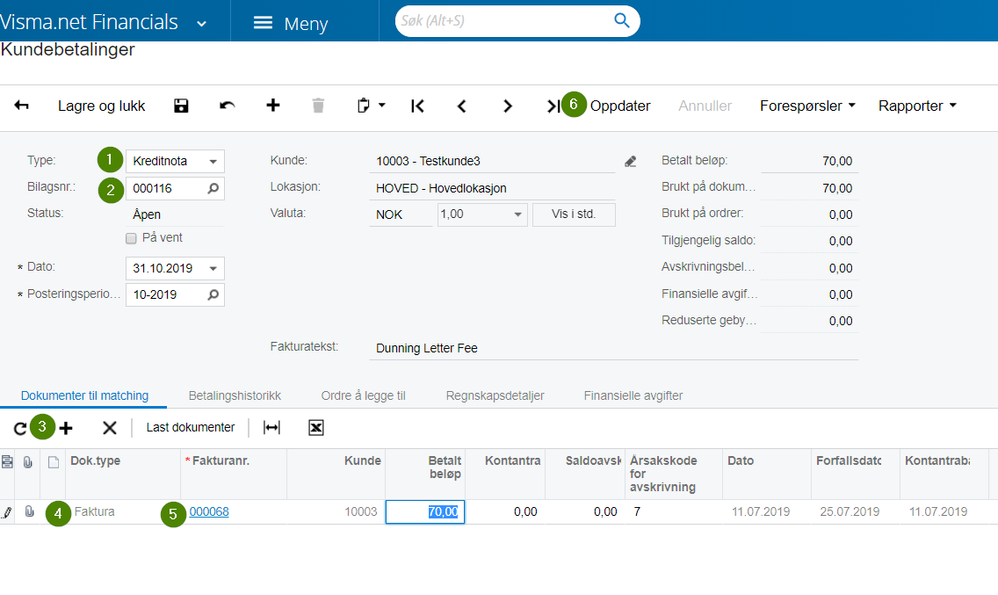The height and width of the screenshot is (595, 998).
Task: Click the NOK currency field
Action: pyautogui.click(x=401, y=215)
